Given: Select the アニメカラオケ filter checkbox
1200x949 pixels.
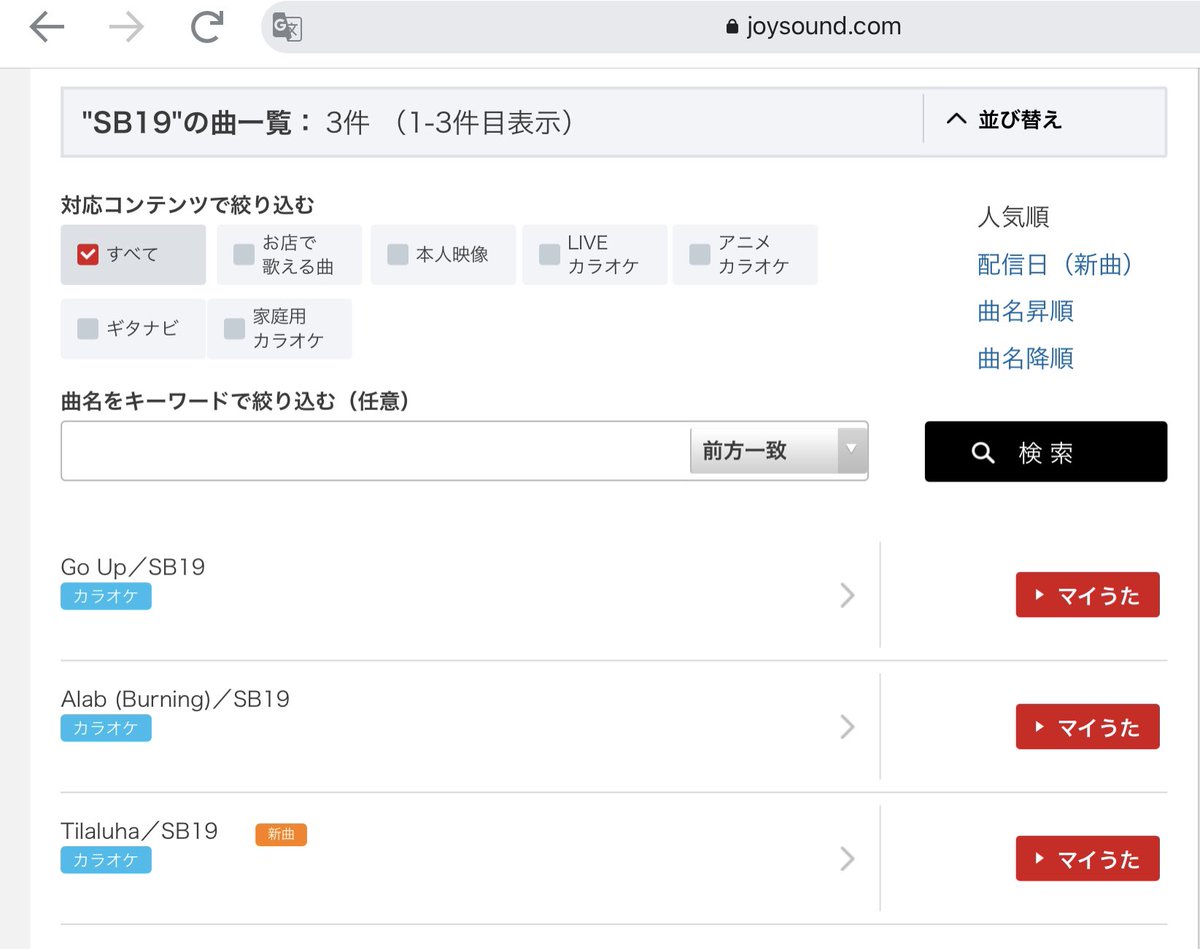Looking at the screenshot, I should pos(700,254).
